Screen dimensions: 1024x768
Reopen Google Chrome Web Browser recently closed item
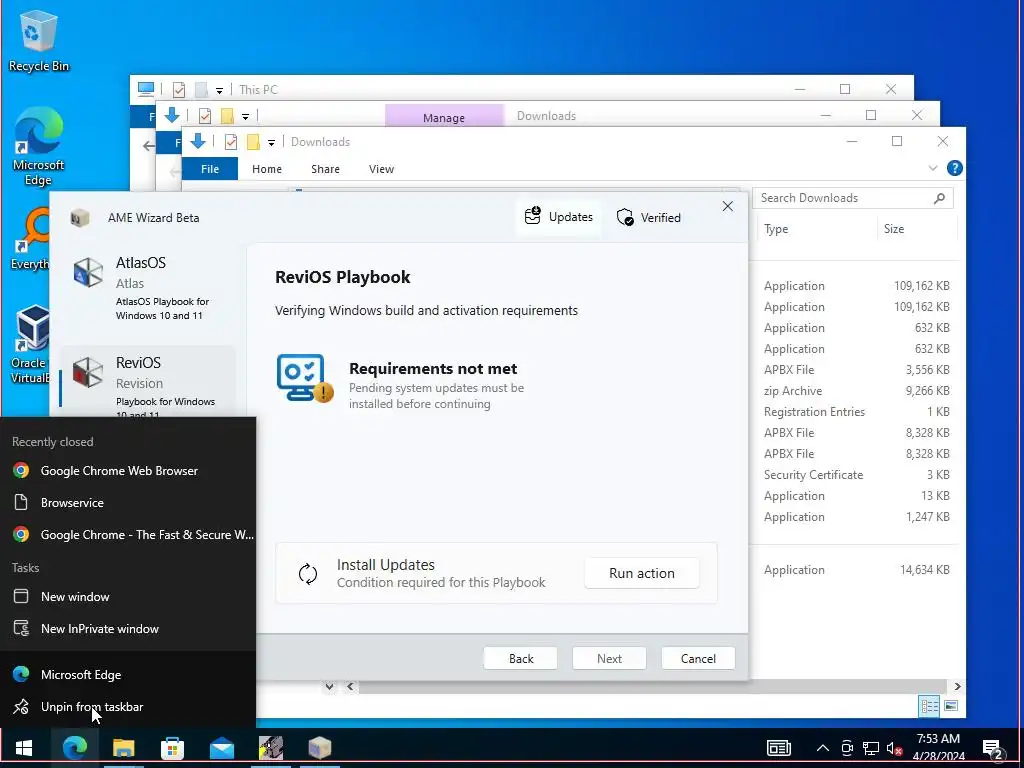(128, 470)
